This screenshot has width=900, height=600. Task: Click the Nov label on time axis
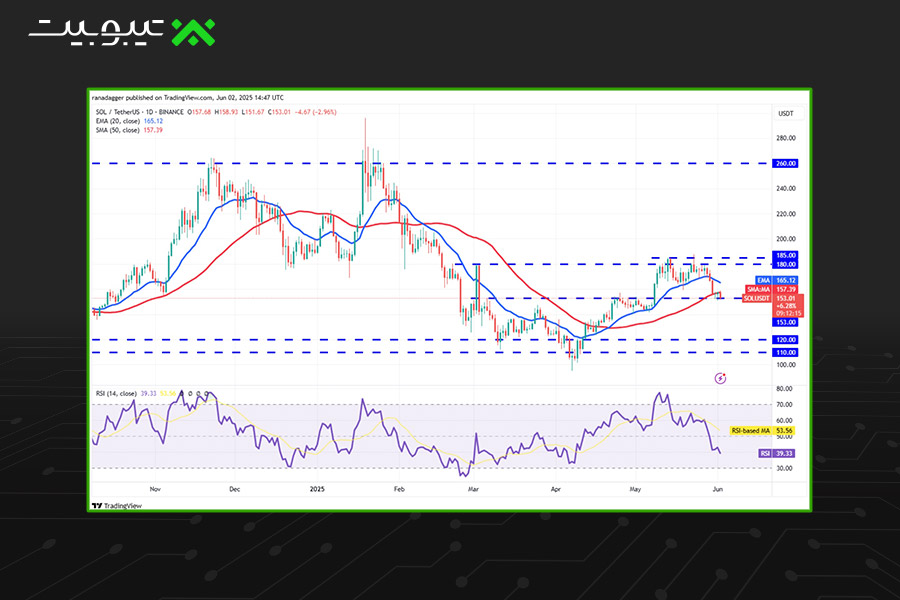point(155,489)
